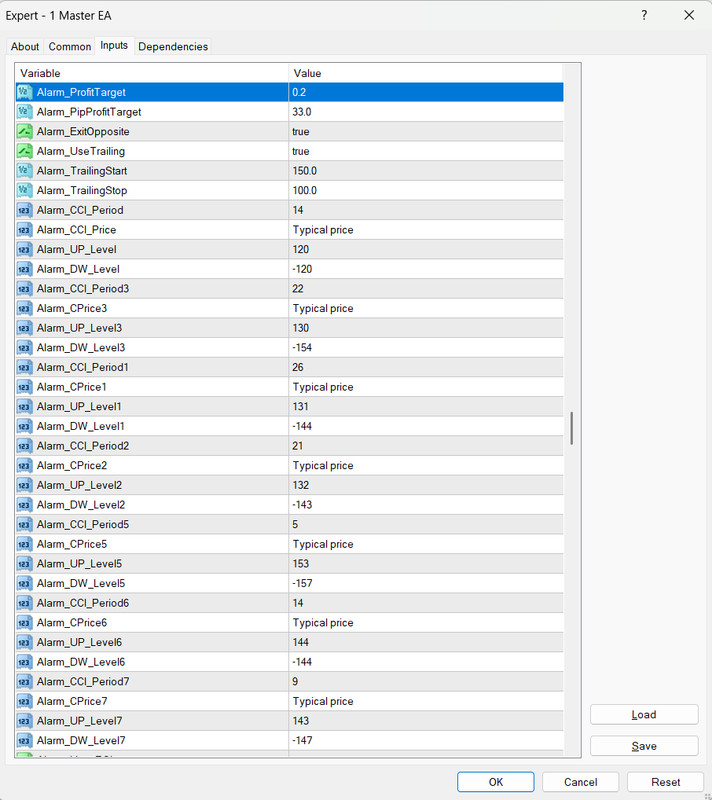This screenshot has height=800, width=712.
Task: Click the icon beside Alarm_DW_Level1
Action: pos(24,426)
